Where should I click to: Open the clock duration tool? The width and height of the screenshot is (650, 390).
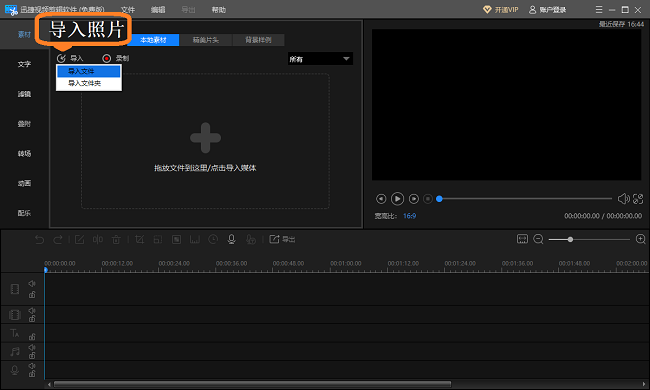(x=213, y=240)
